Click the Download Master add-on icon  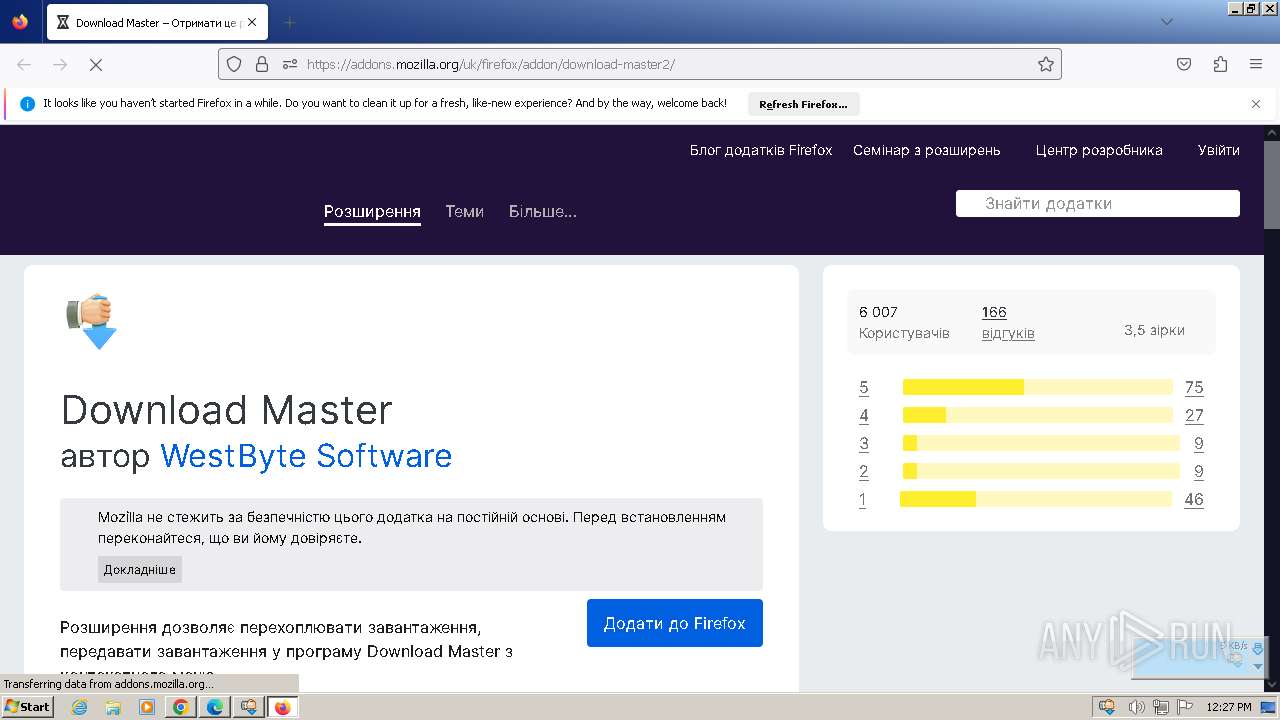(x=92, y=321)
